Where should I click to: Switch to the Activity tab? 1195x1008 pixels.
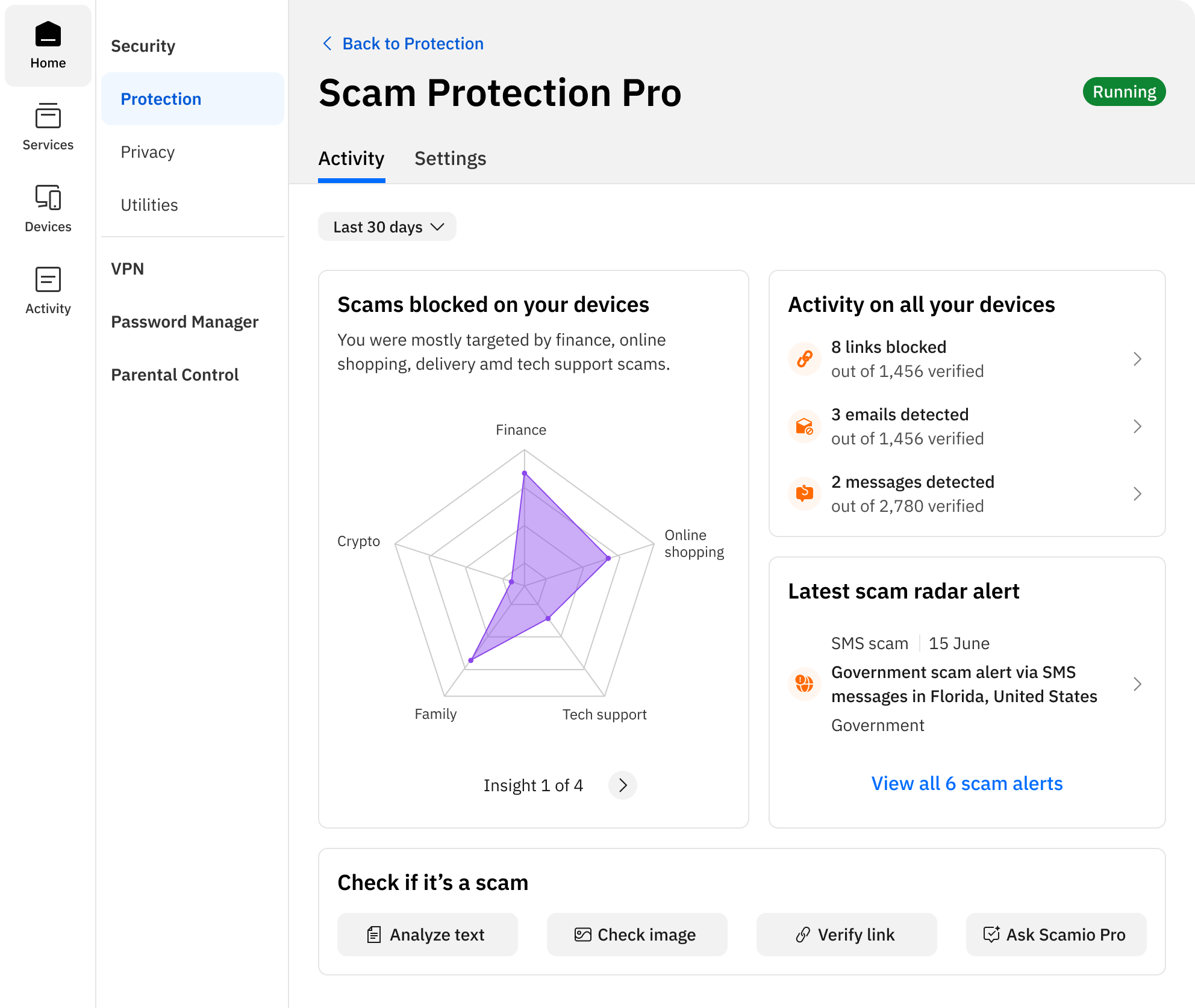pos(351,159)
